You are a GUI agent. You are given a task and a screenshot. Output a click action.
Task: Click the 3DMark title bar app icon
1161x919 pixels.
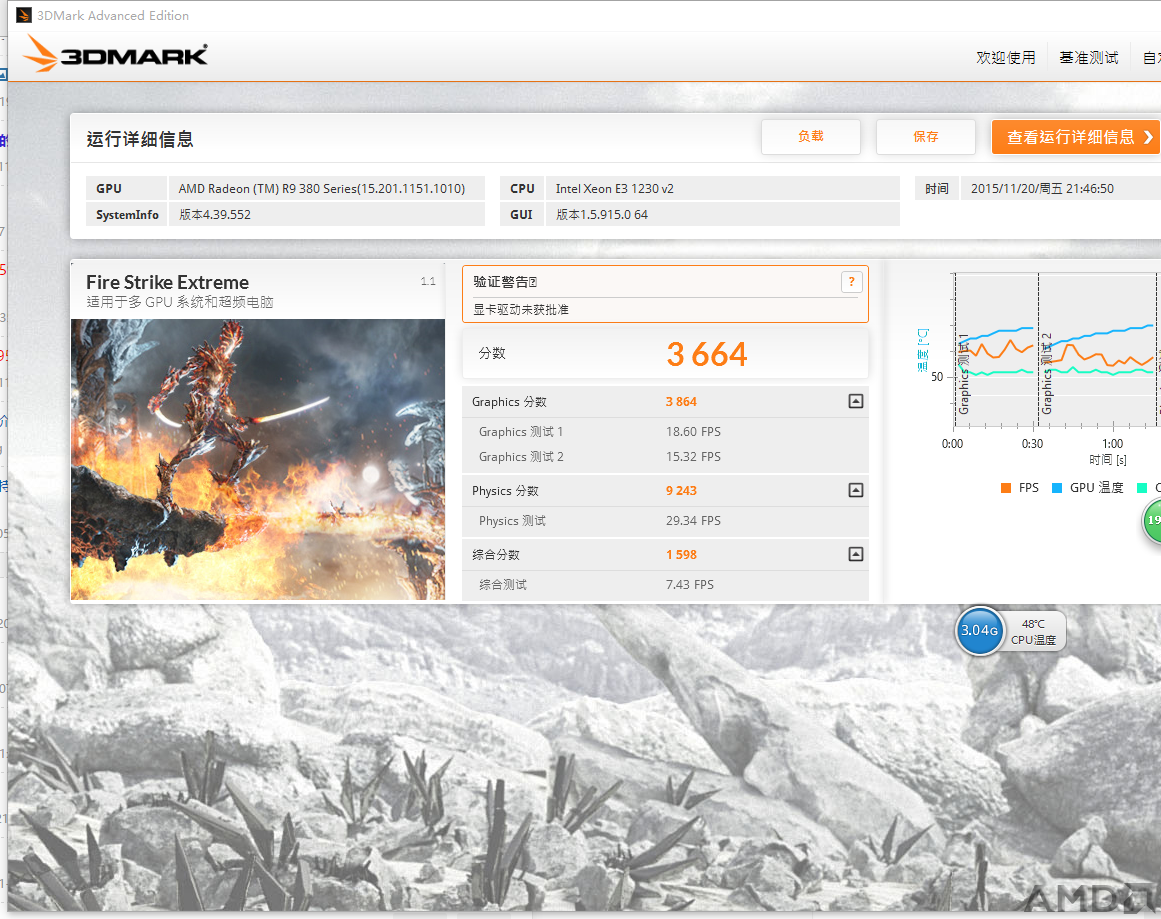coord(24,15)
